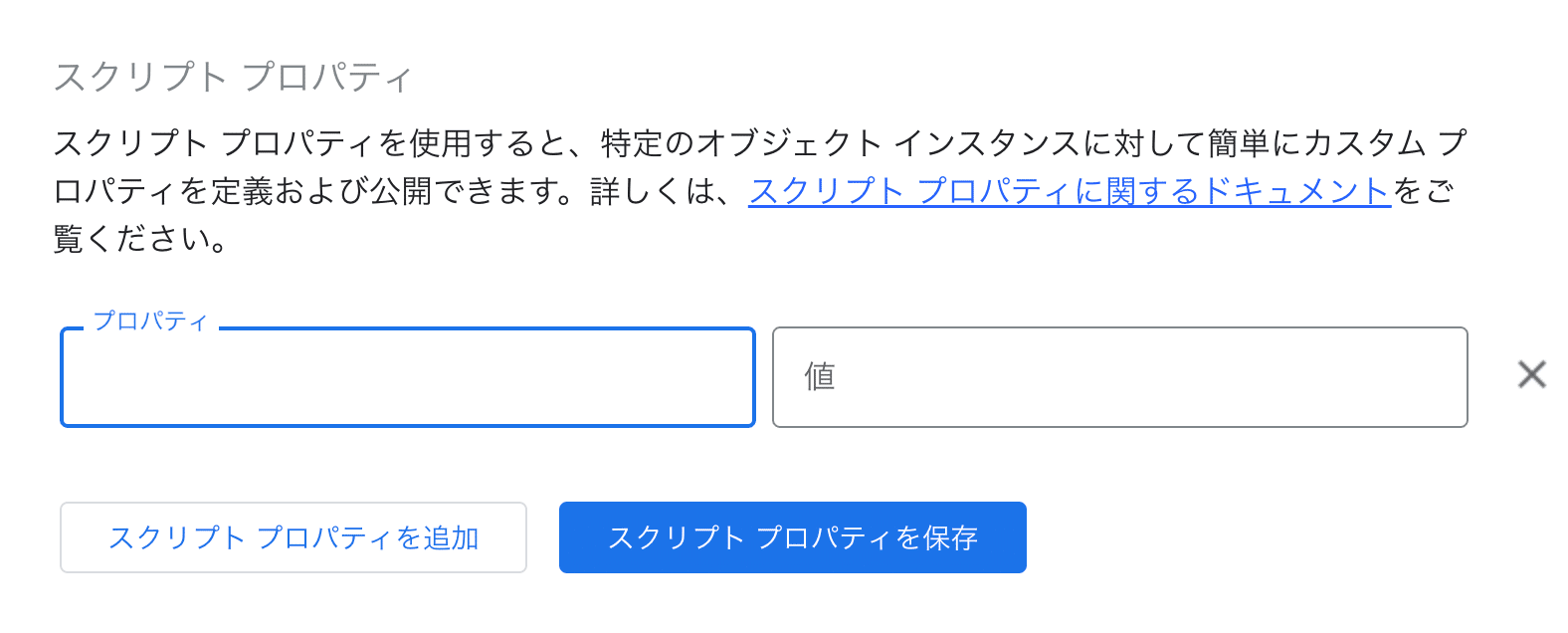This screenshot has width=1568, height=633.
Task: Open スクリプト プロパティに関するドキュメント link
Action: click(x=1069, y=191)
